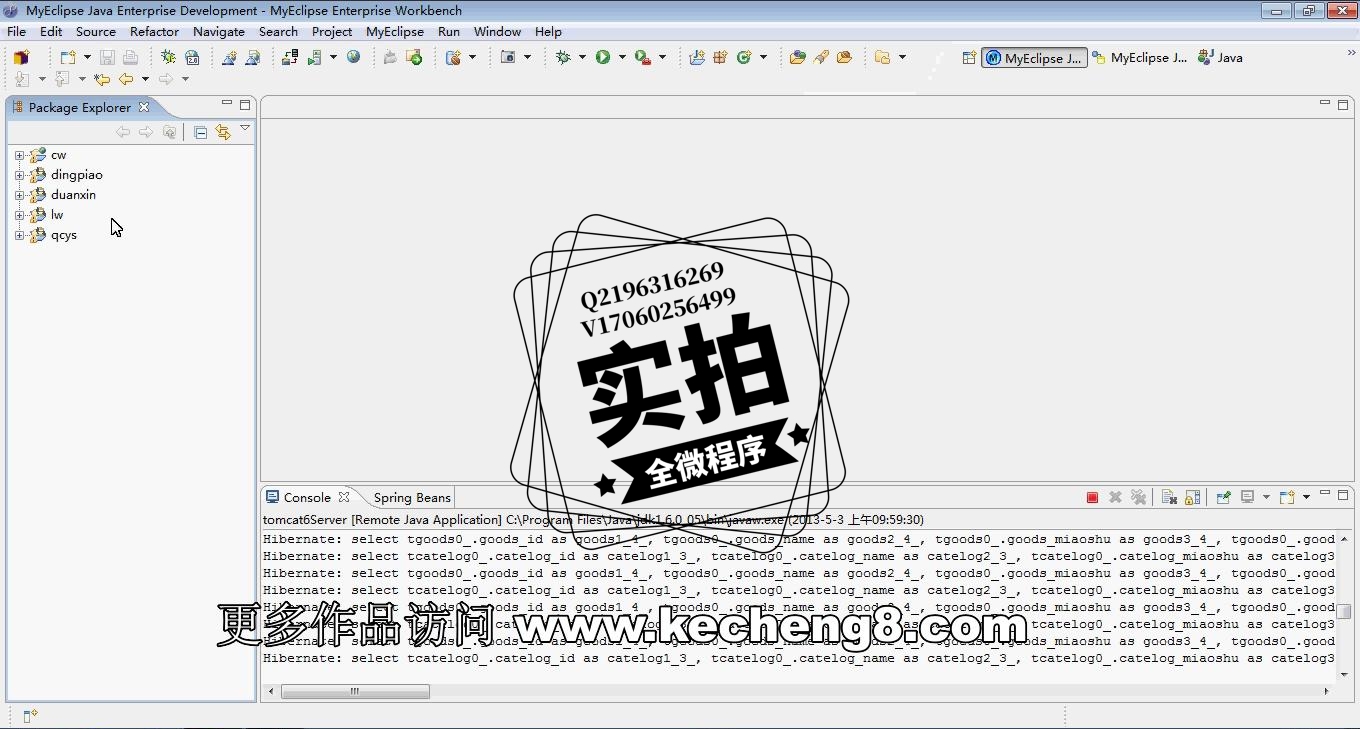Expand the duanxin project node
Image resolution: width=1360 pixels, height=729 pixels.
[19, 195]
